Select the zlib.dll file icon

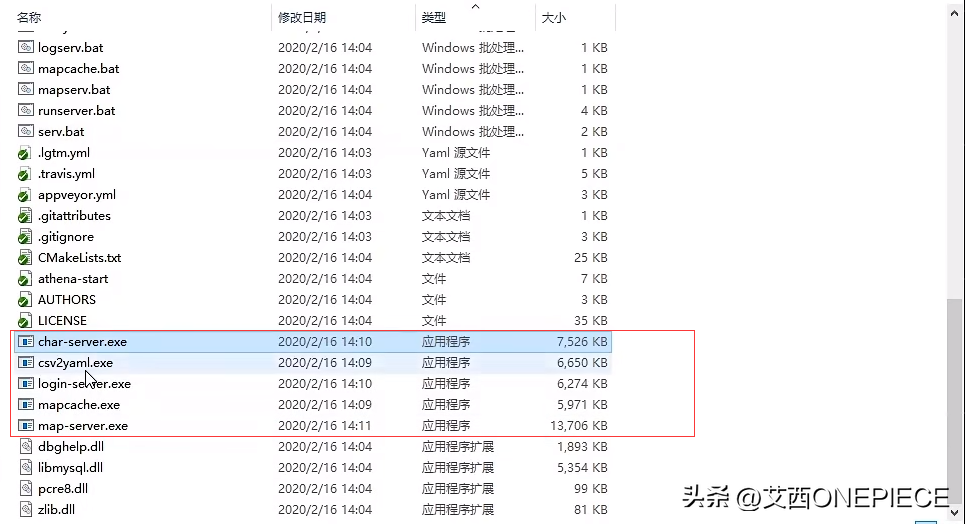(26, 510)
